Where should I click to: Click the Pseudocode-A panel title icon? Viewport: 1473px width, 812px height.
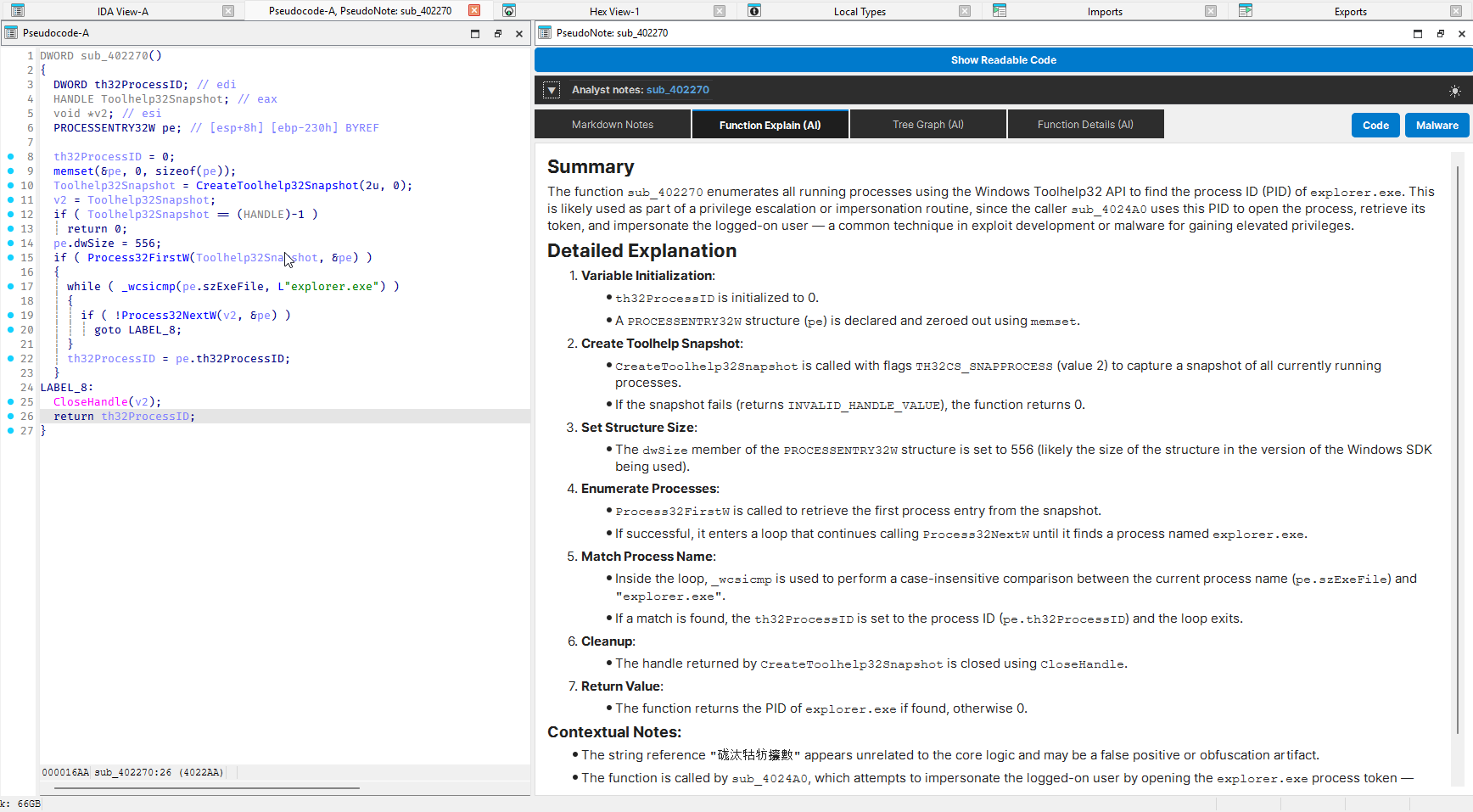[11, 33]
